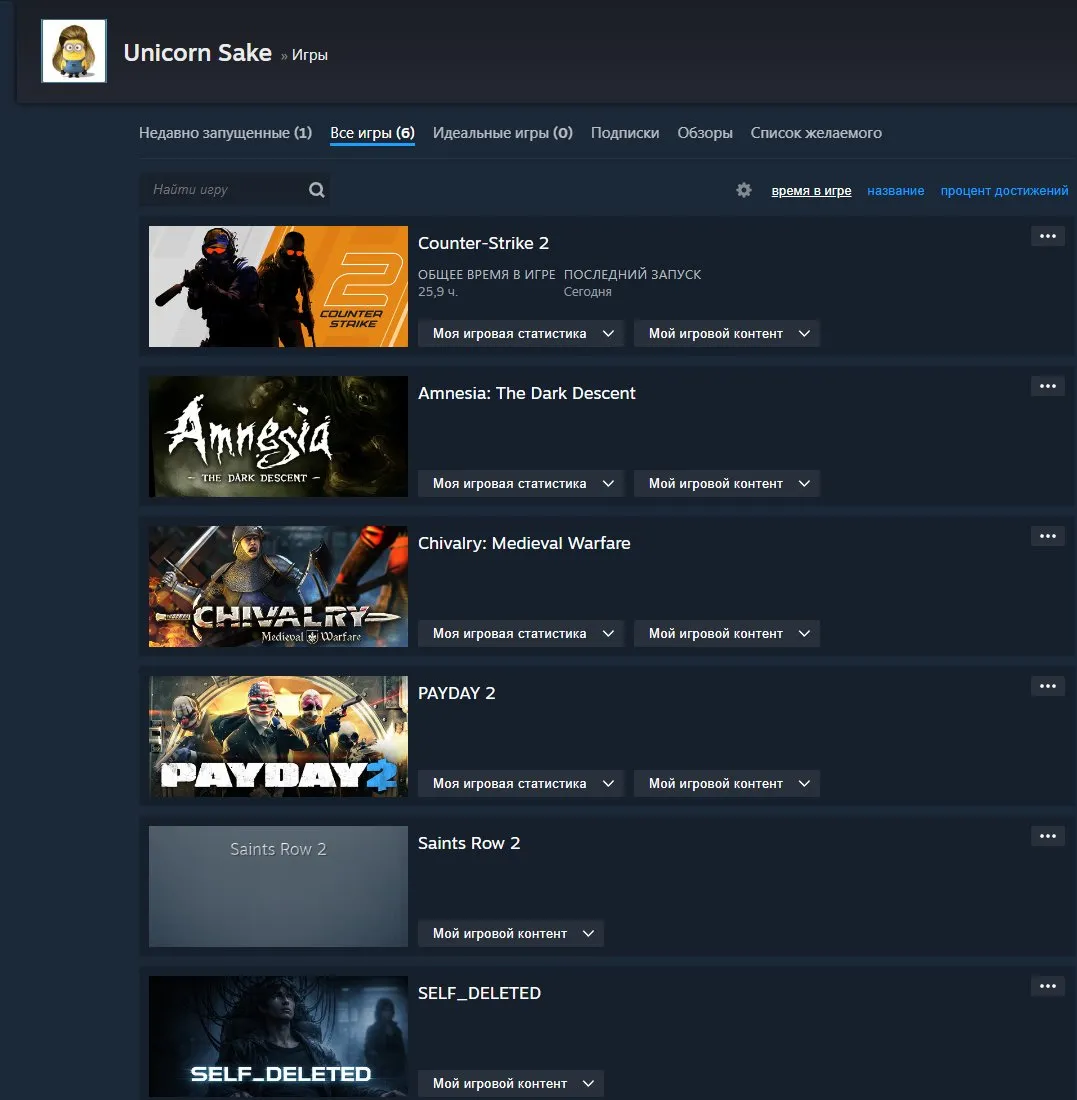Expand PAYDAY 2 game statistics dropdown
1077x1100 pixels.
click(521, 784)
